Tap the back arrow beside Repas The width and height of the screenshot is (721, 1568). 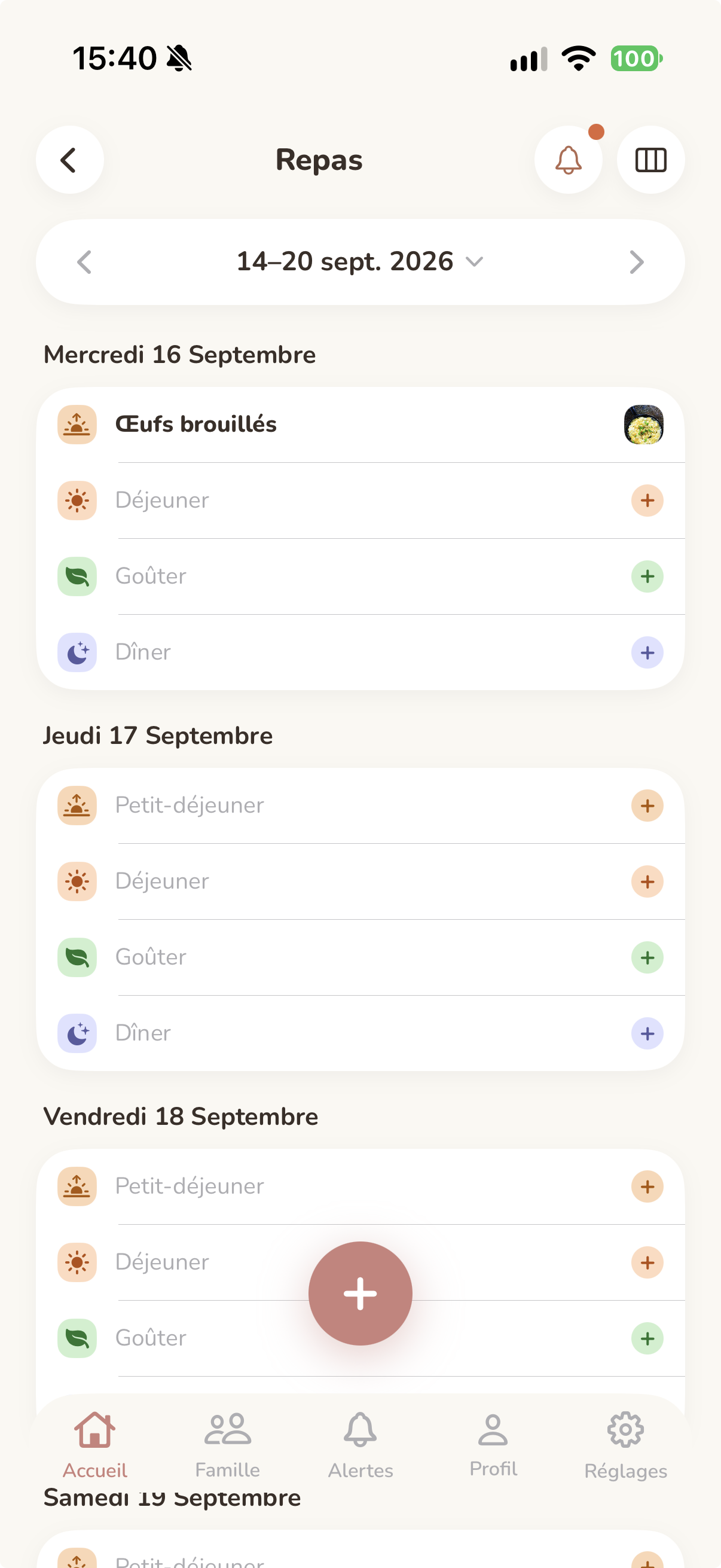(x=69, y=160)
